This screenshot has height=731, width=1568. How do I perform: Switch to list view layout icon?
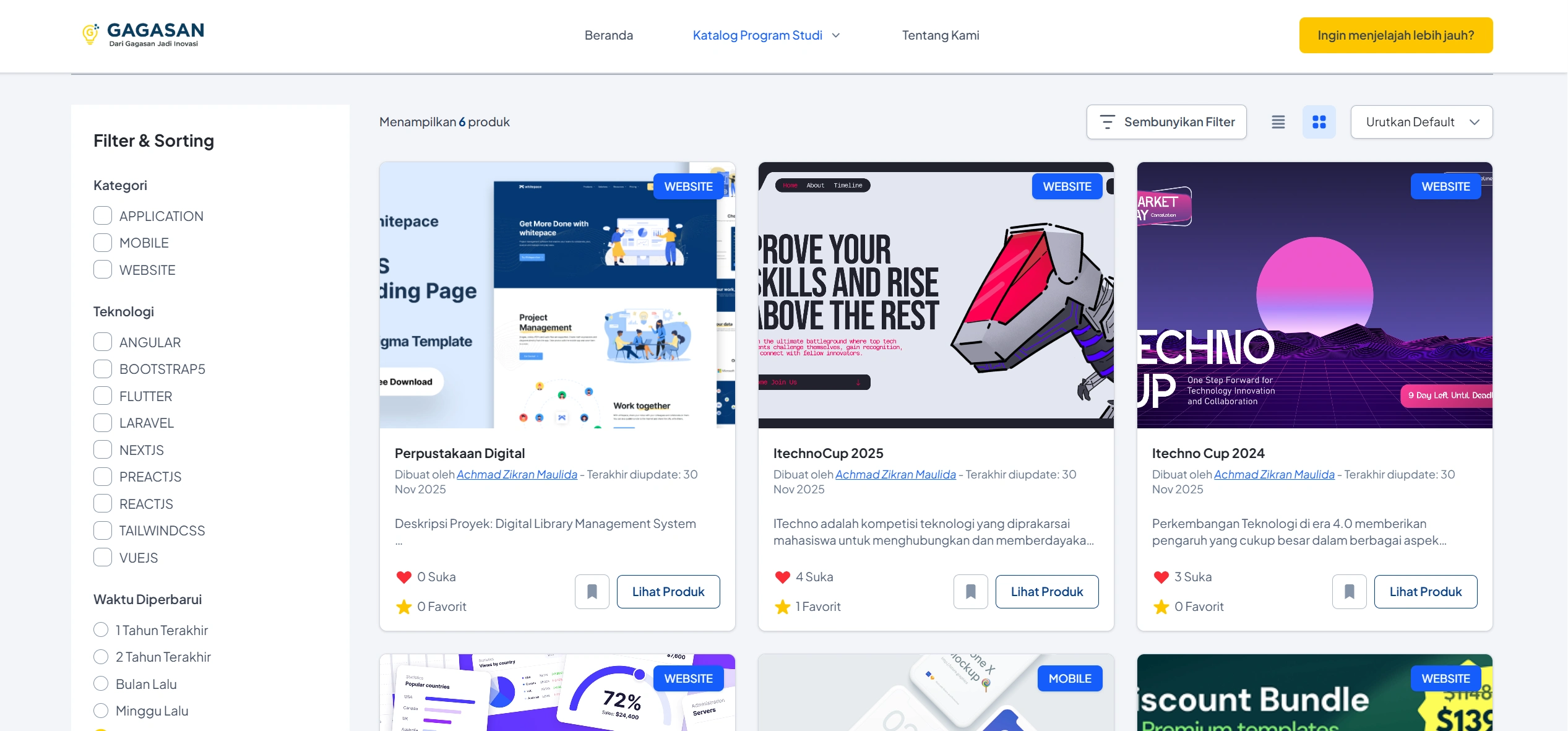click(1278, 122)
